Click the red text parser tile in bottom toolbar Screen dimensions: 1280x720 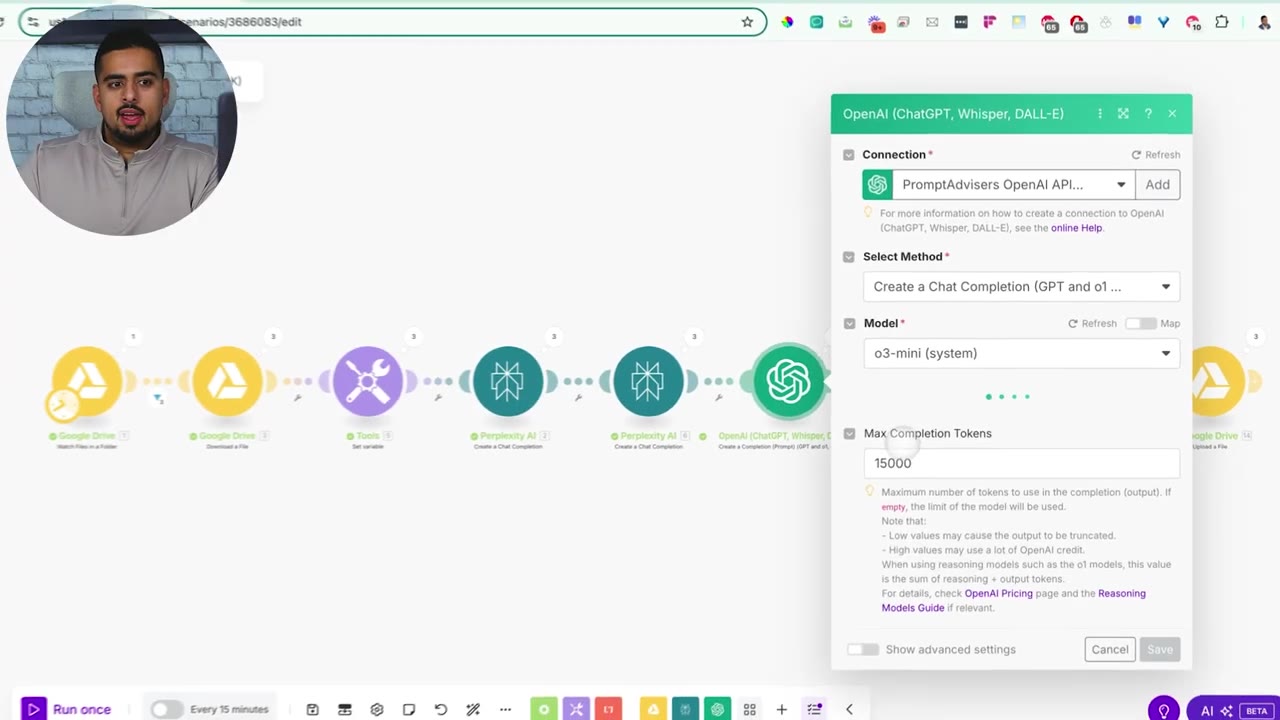(x=608, y=709)
